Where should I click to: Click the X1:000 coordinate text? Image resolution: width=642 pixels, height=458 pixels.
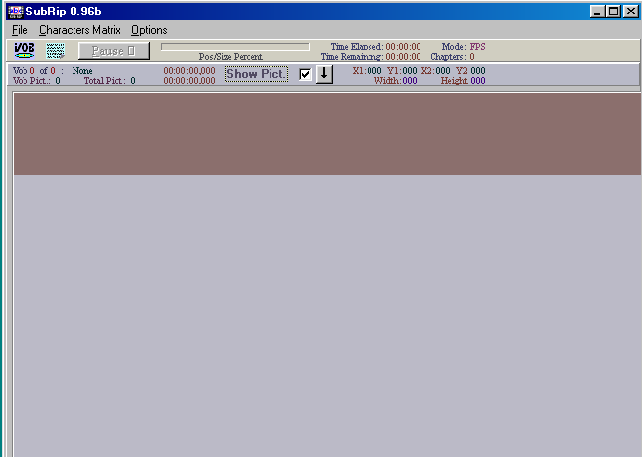click(x=367, y=70)
